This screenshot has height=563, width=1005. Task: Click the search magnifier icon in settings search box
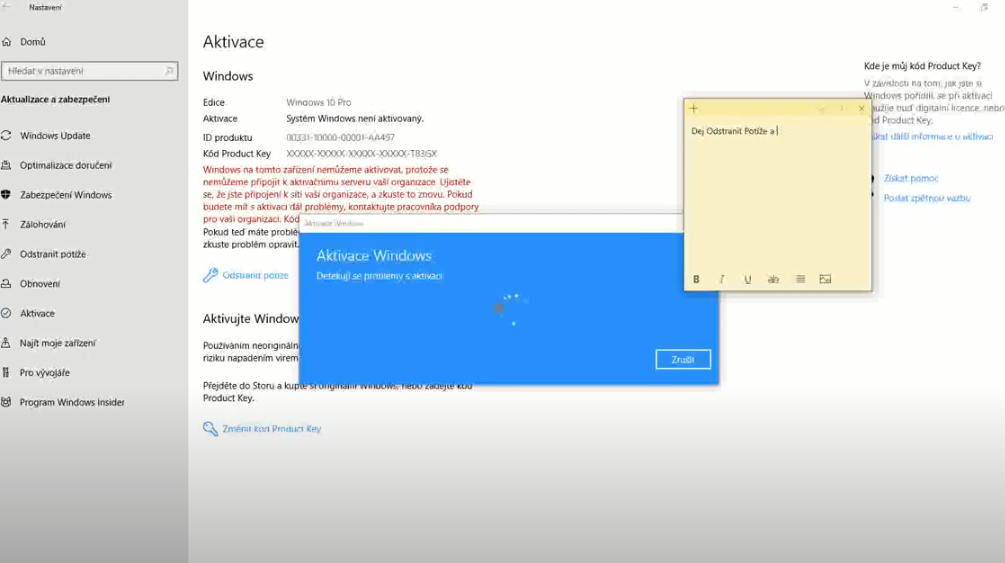pos(169,71)
